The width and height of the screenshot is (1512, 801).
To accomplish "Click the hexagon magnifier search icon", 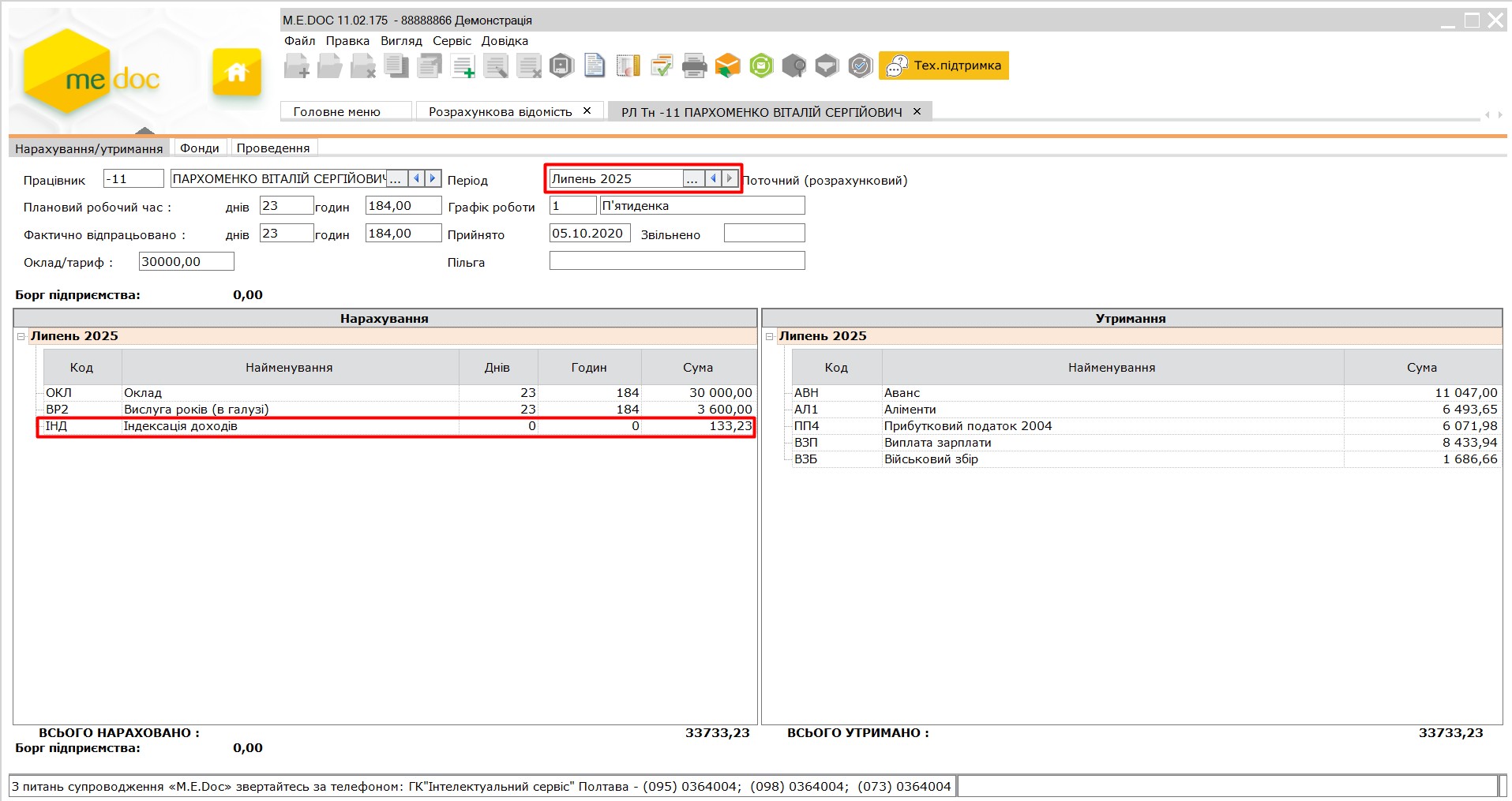I will coord(794,66).
